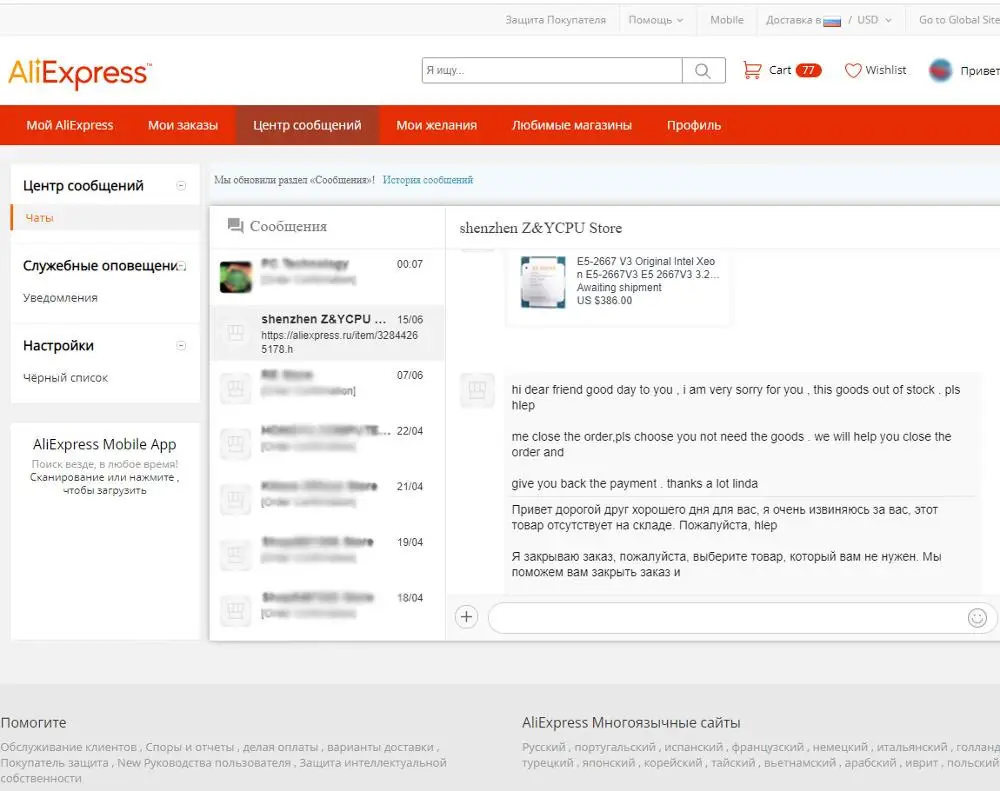Collapse the Центр сообщений sidebar section
This screenshot has height=791, width=1000.
181,186
